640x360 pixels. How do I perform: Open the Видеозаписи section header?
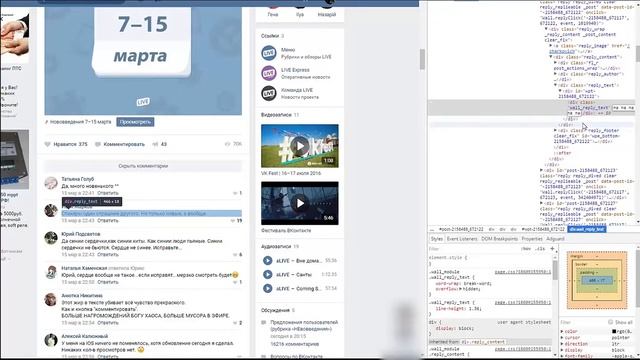(276, 115)
